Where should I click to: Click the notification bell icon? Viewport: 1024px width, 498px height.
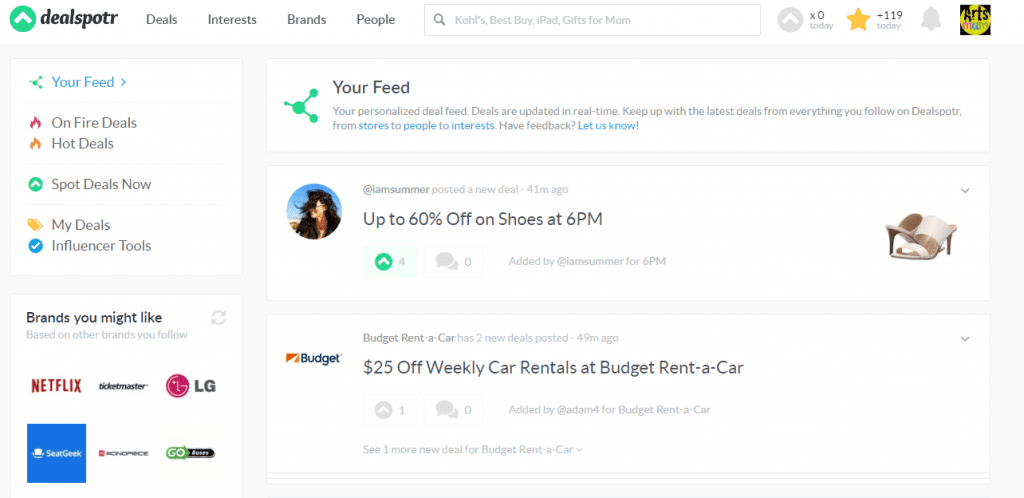click(x=931, y=19)
